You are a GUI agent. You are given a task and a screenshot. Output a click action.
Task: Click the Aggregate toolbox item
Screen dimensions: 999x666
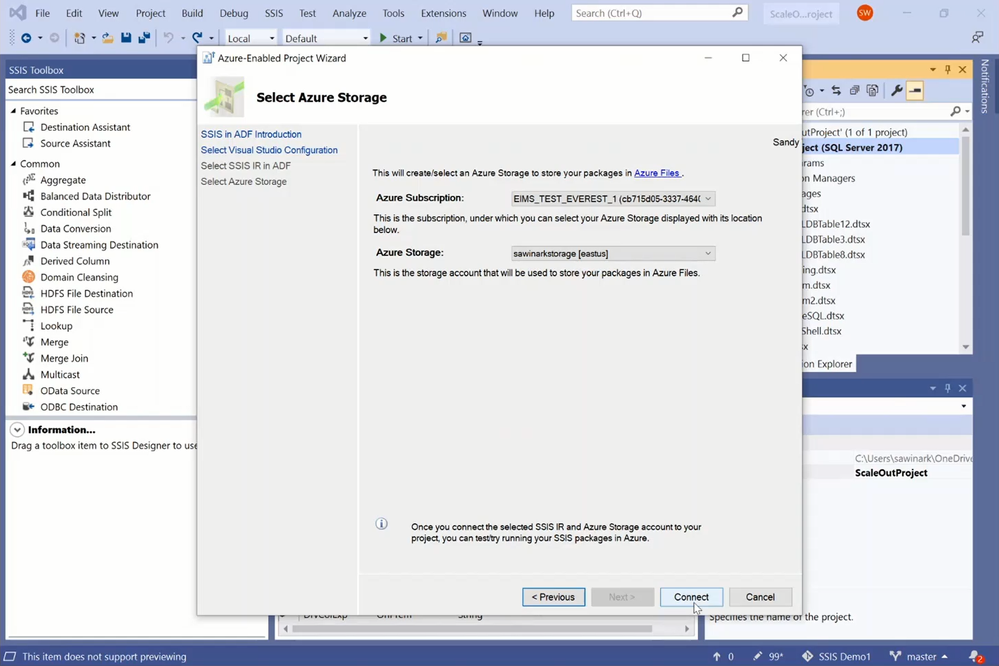coord(62,180)
